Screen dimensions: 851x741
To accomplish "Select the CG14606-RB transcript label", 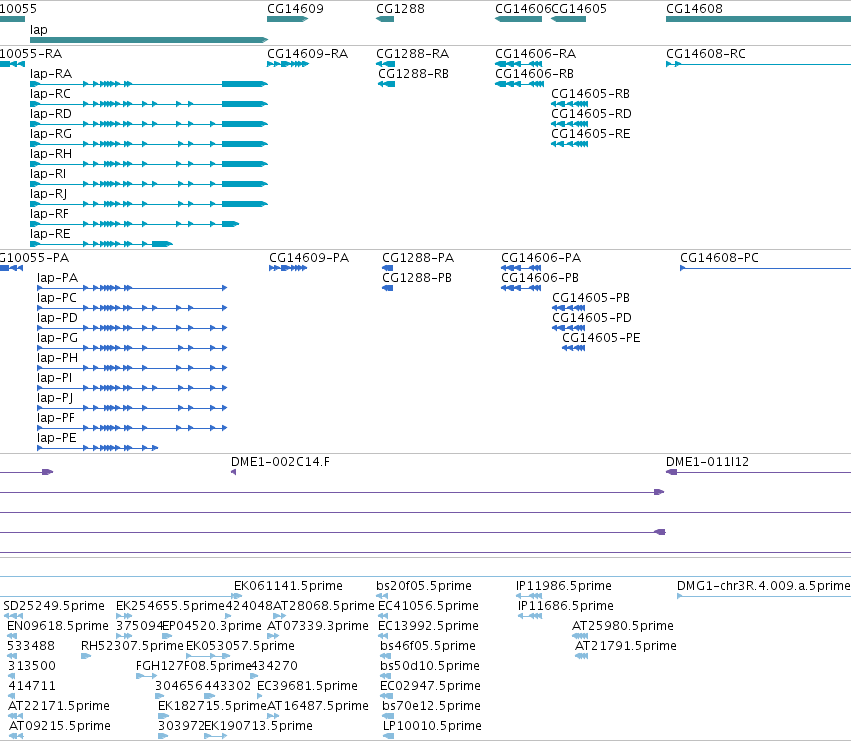I will 535,74.
